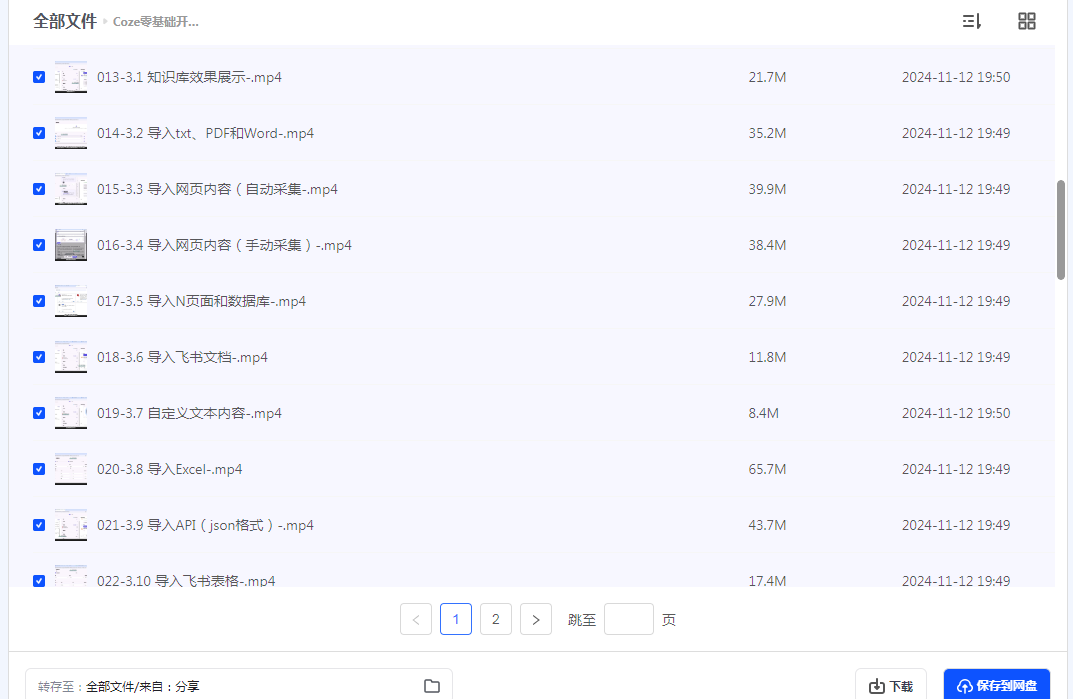Open thumbnail of 013-3.1 知识库效果展示 video

[x=71, y=77]
